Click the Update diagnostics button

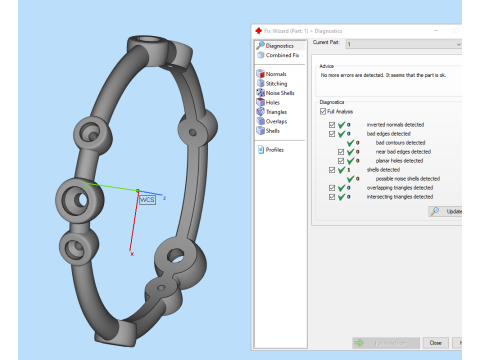pyautogui.click(x=445, y=211)
